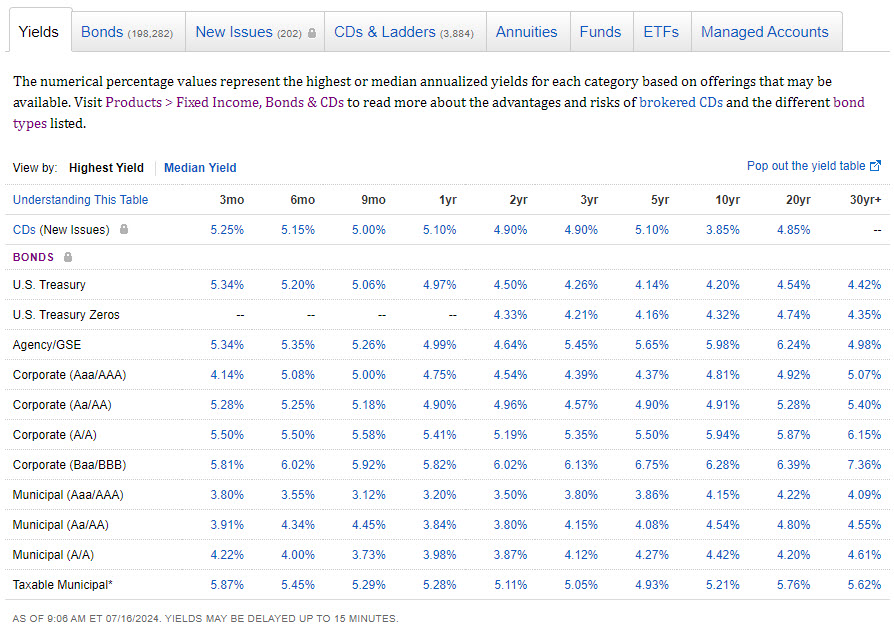This screenshot has width=894, height=633.
Task: Select Taxable Municipal 3mo yield 5.87%
Action: tap(227, 585)
